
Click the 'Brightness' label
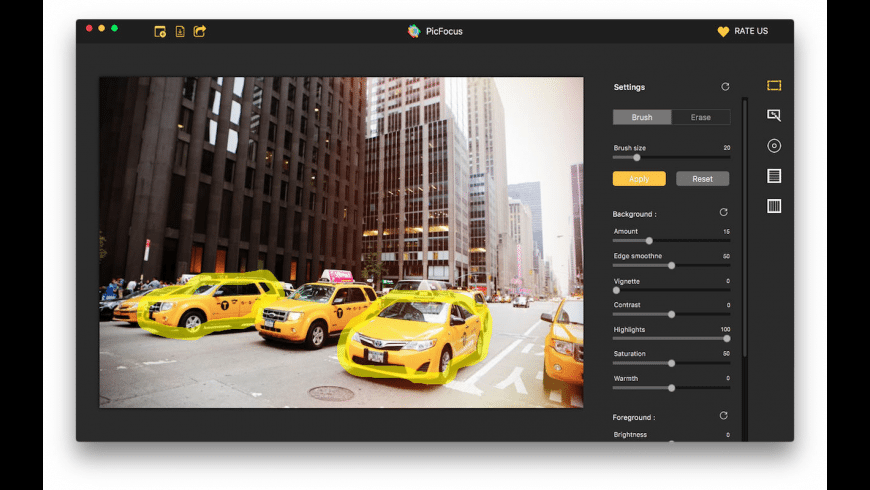pyautogui.click(x=630, y=435)
